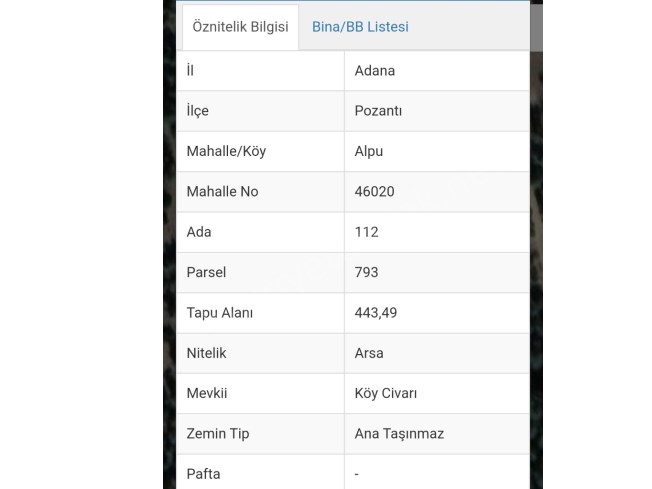Click the Adana province value

(375, 71)
